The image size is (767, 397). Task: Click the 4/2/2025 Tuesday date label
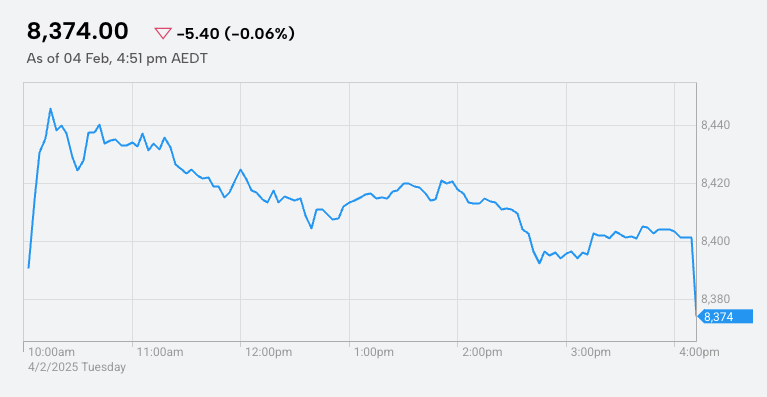[77, 367]
